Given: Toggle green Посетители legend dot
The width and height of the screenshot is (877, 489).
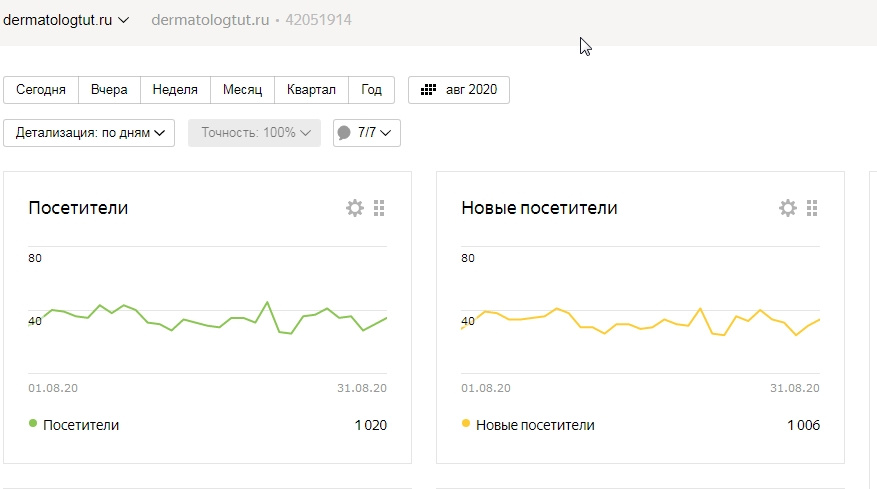Looking at the screenshot, I should point(33,424).
